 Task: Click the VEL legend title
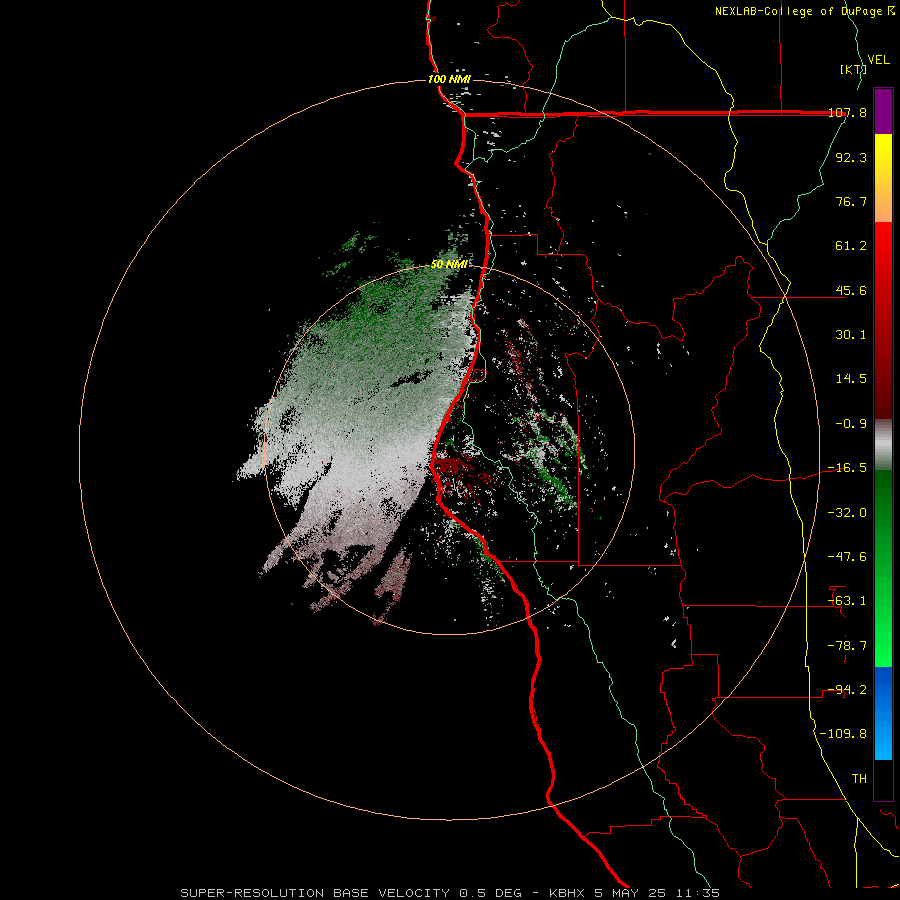[879, 60]
